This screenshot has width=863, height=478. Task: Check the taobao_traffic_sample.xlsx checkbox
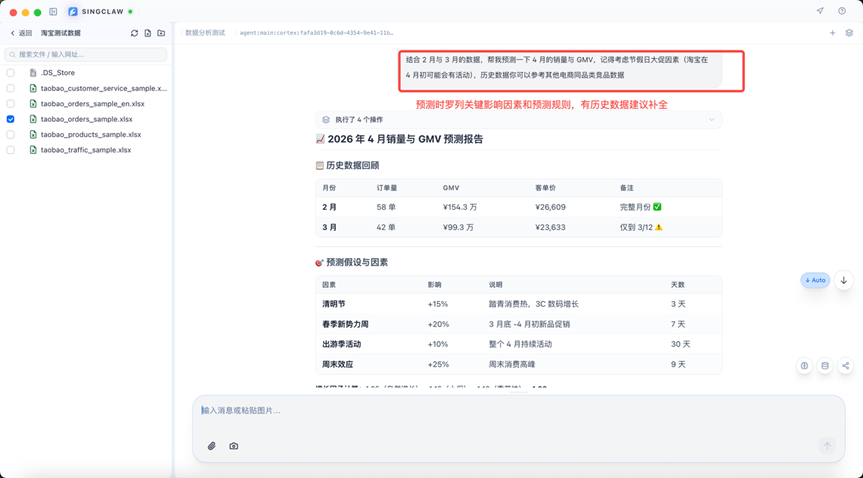pyautogui.click(x=11, y=150)
